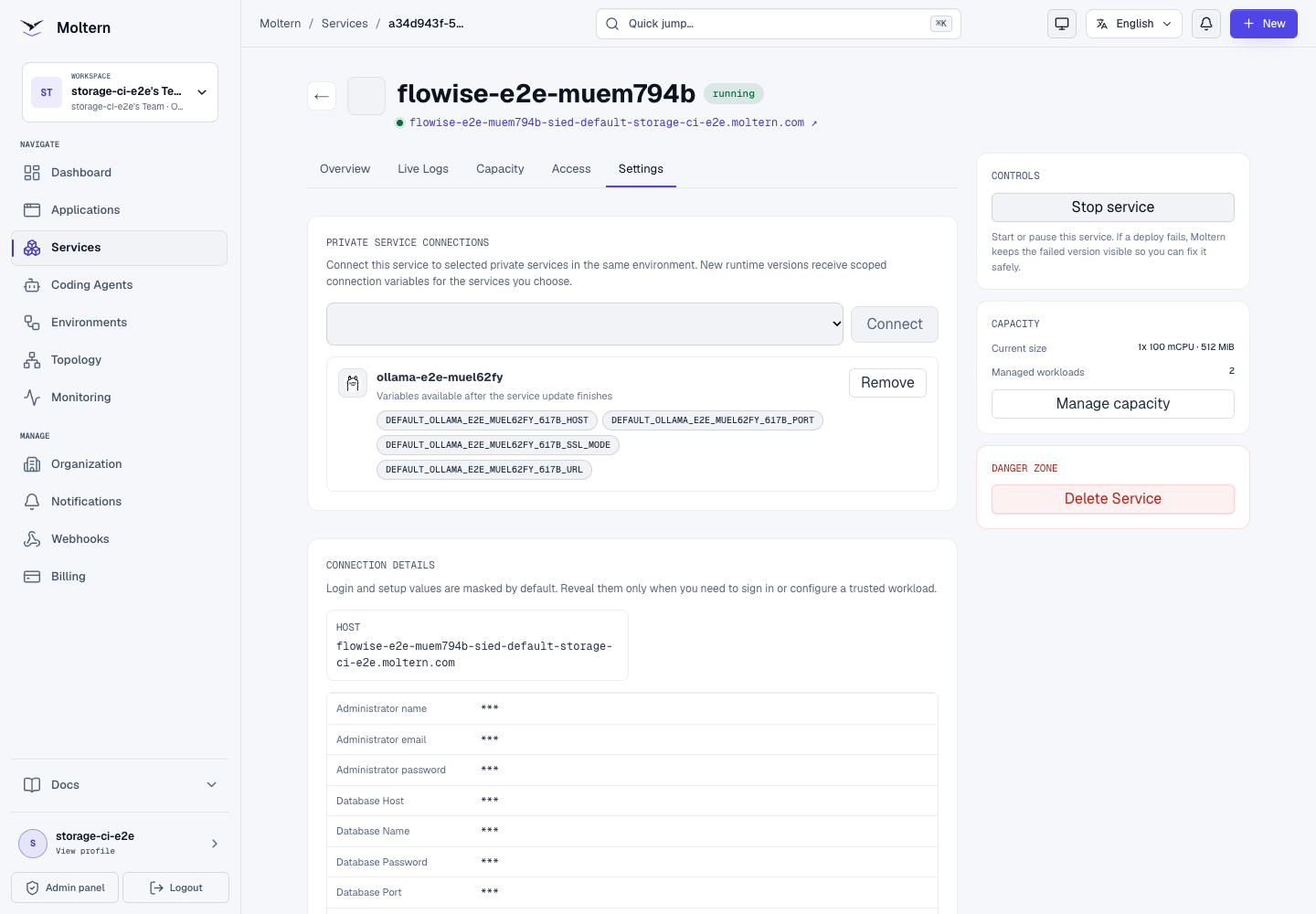Click the Logout button
This screenshot has width=1316, height=914.
click(175, 887)
